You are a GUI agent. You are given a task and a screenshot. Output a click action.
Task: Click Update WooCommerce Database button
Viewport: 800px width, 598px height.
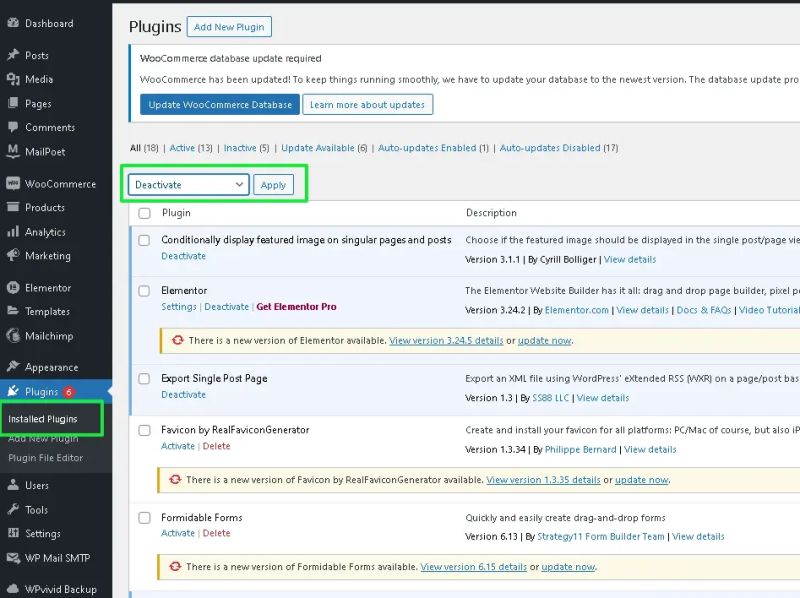[x=220, y=105]
